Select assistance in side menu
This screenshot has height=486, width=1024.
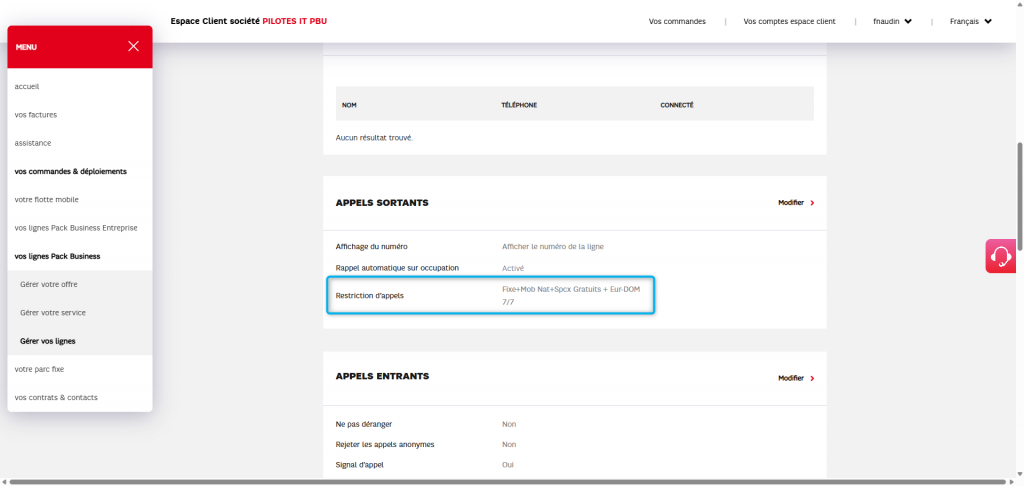33,143
